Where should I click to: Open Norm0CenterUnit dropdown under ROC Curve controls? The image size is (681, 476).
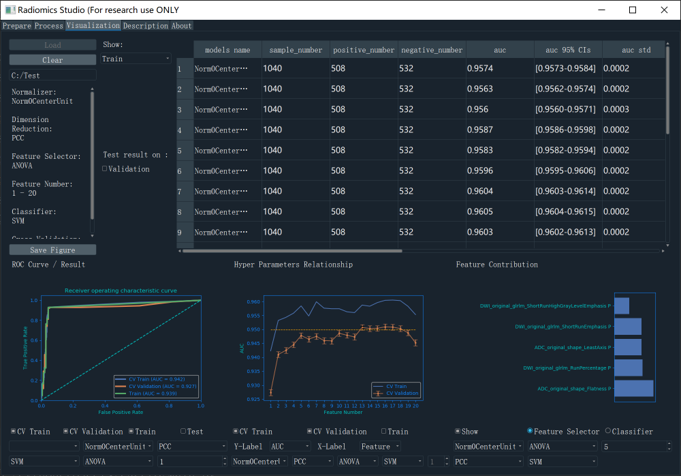[x=118, y=446]
